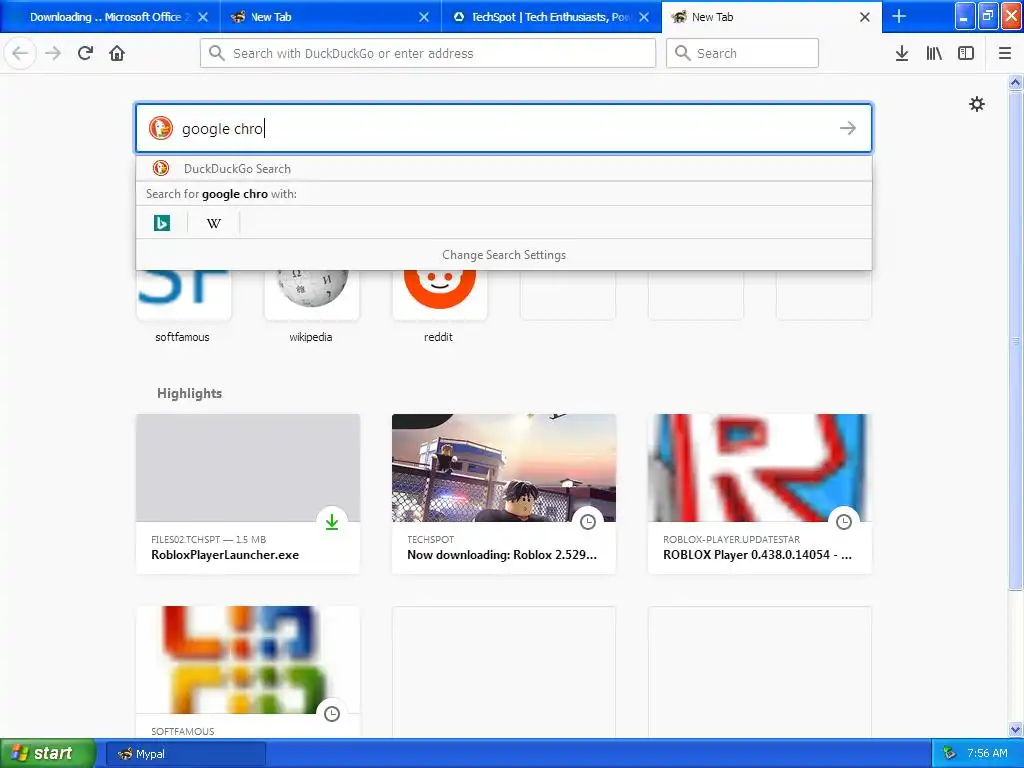Select DuckDuckGo Search suggestion row
1024x768 pixels.
coord(504,168)
